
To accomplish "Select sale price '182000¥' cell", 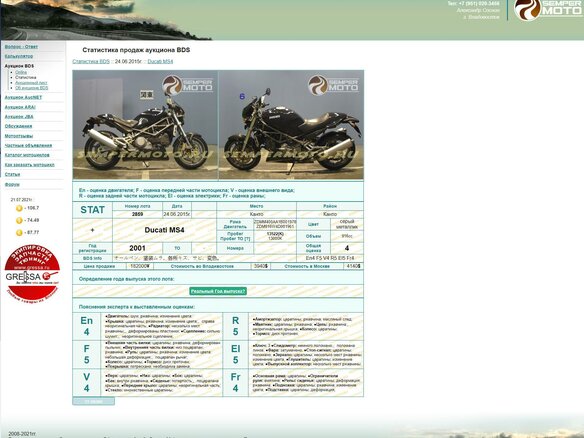I will 140,266.
